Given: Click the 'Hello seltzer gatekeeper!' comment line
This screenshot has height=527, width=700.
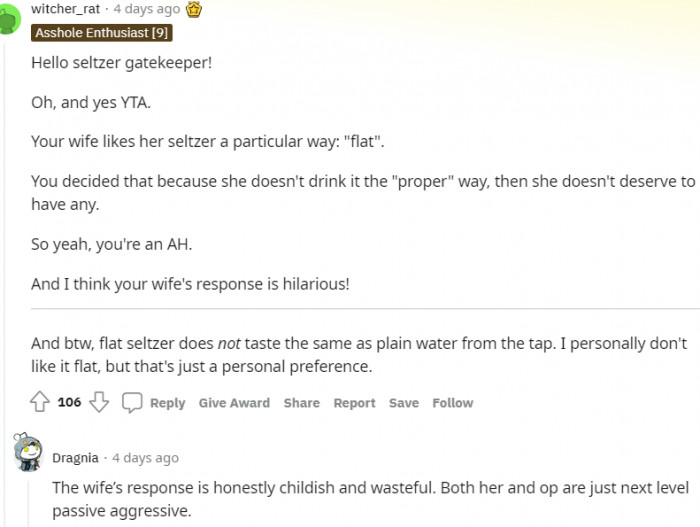Looking at the screenshot, I should 121,62.
